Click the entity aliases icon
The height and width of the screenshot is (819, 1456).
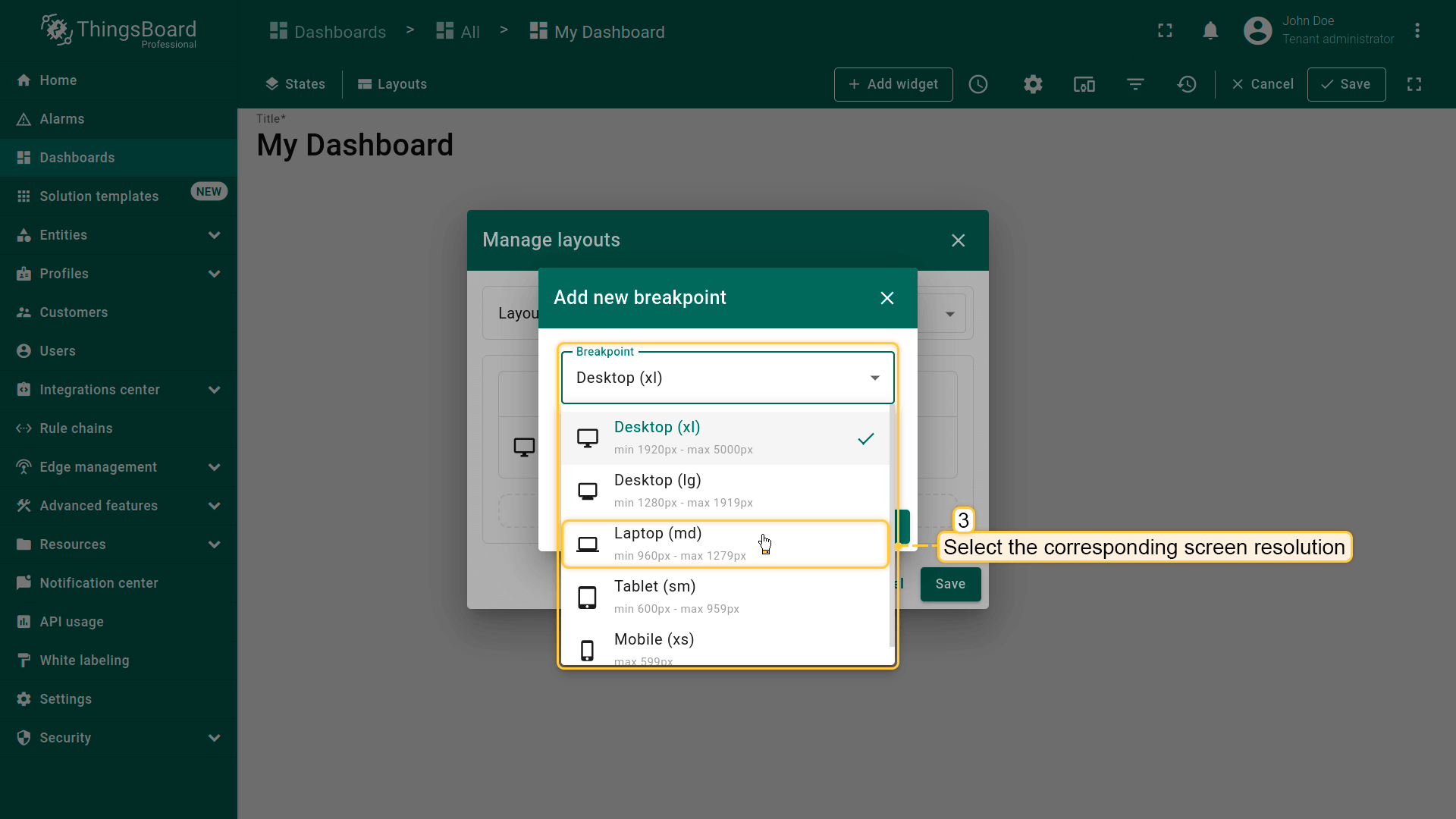1084,84
